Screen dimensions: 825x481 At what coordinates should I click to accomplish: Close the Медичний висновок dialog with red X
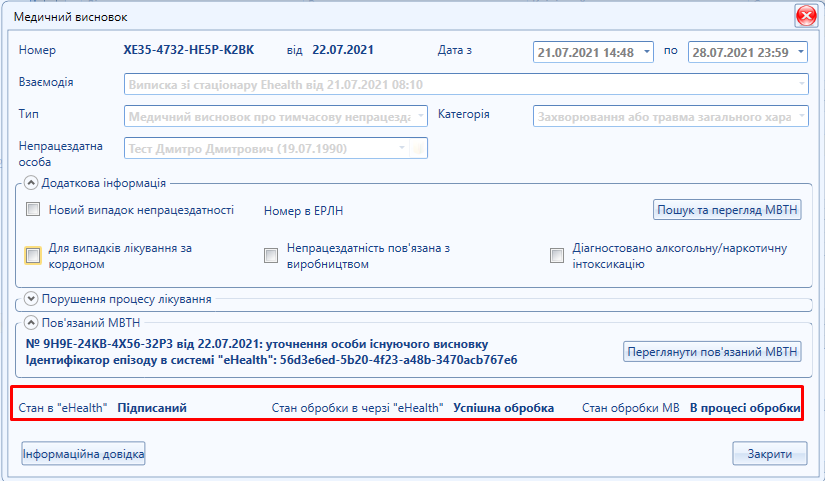click(806, 16)
